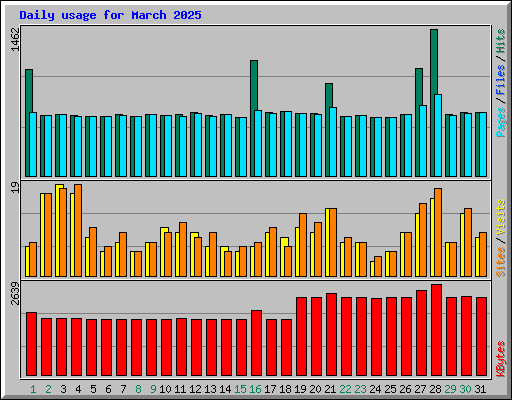Click the 2639 KBytes axis value

(x=15, y=293)
